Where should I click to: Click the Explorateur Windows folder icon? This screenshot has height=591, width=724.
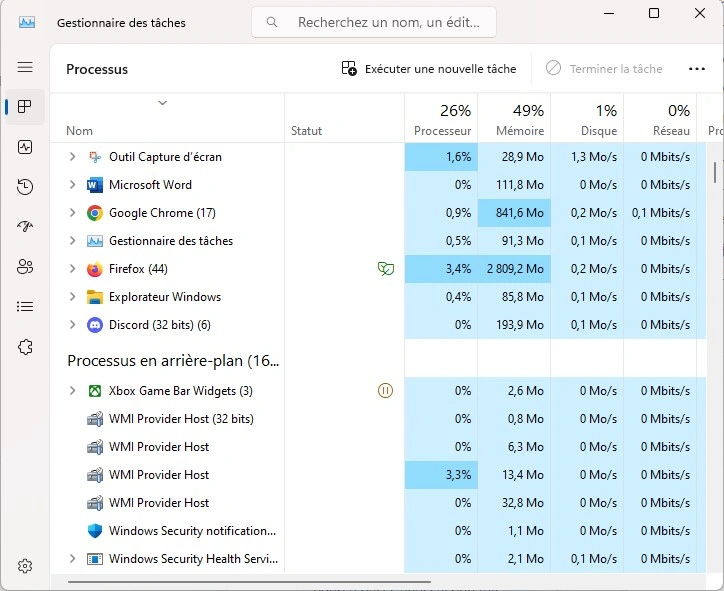pos(95,297)
